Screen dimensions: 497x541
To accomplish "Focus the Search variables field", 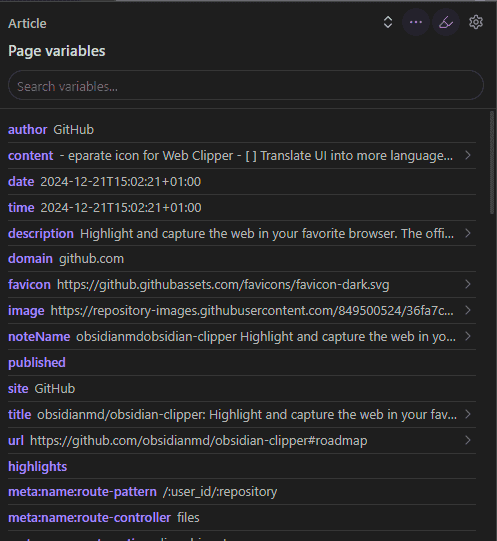I will tap(246, 85).
